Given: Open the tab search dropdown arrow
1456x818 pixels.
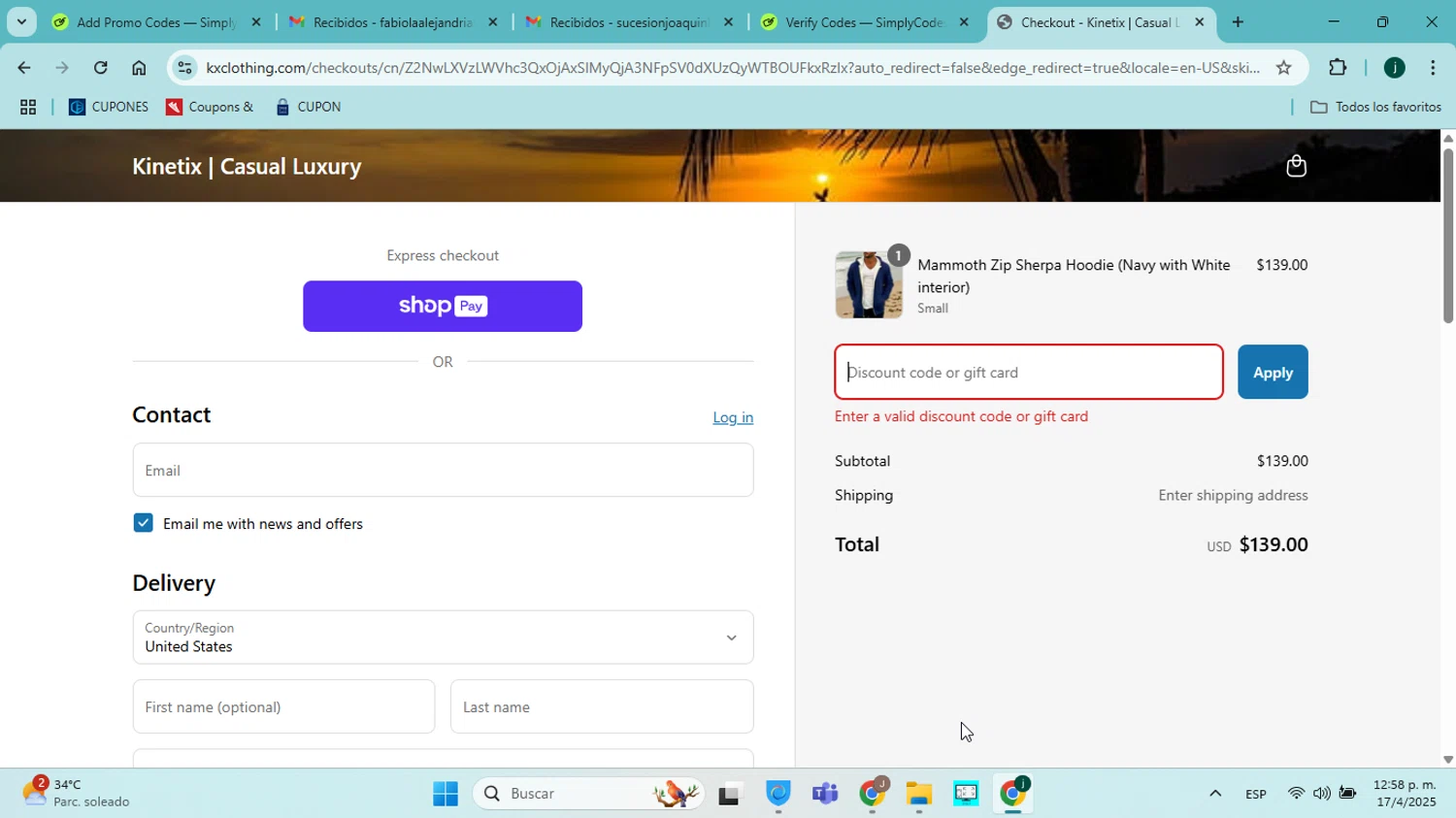Looking at the screenshot, I should (x=21, y=22).
